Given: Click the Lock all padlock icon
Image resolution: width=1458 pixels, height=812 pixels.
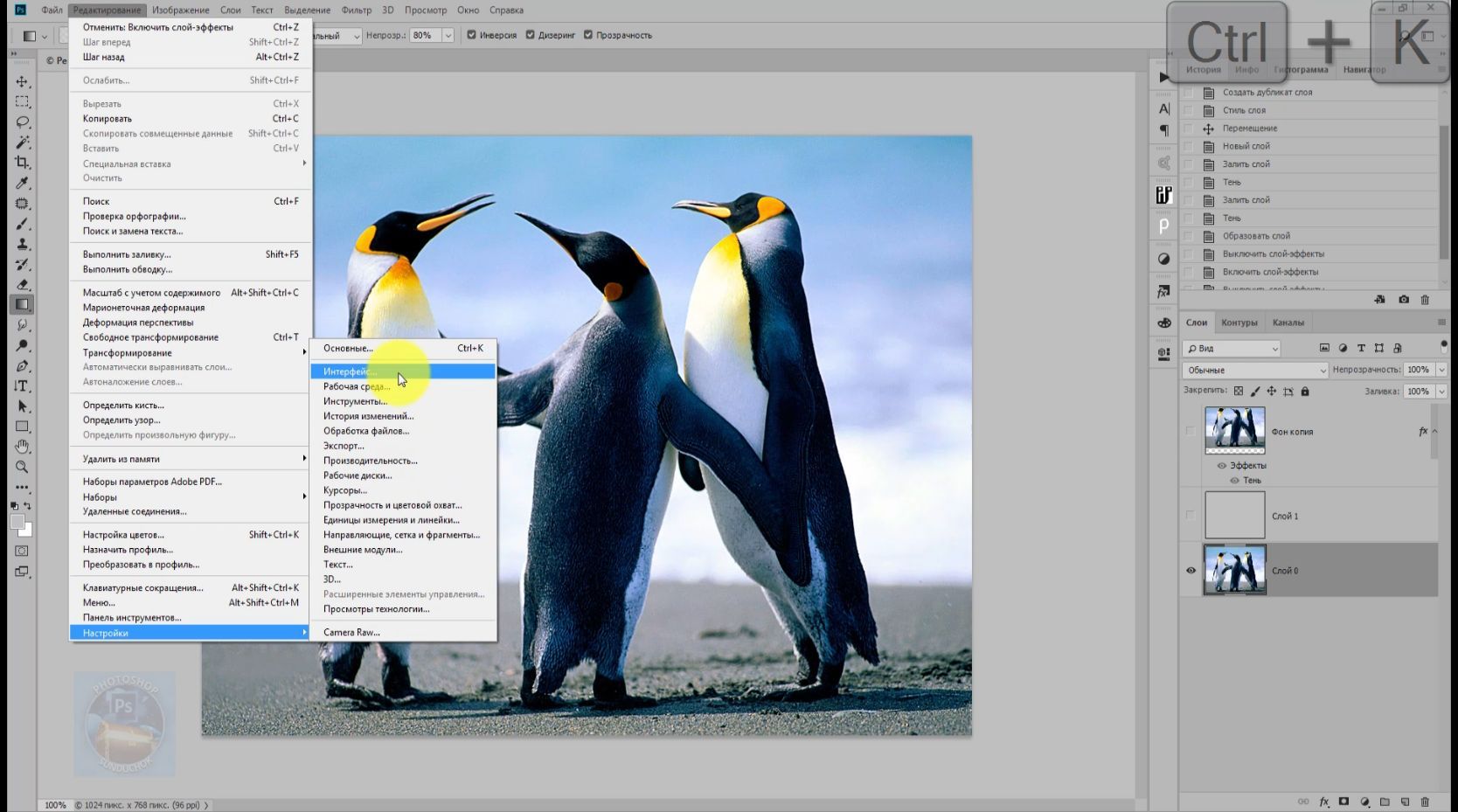Looking at the screenshot, I should pyautogui.click(x=1305, y=392).
